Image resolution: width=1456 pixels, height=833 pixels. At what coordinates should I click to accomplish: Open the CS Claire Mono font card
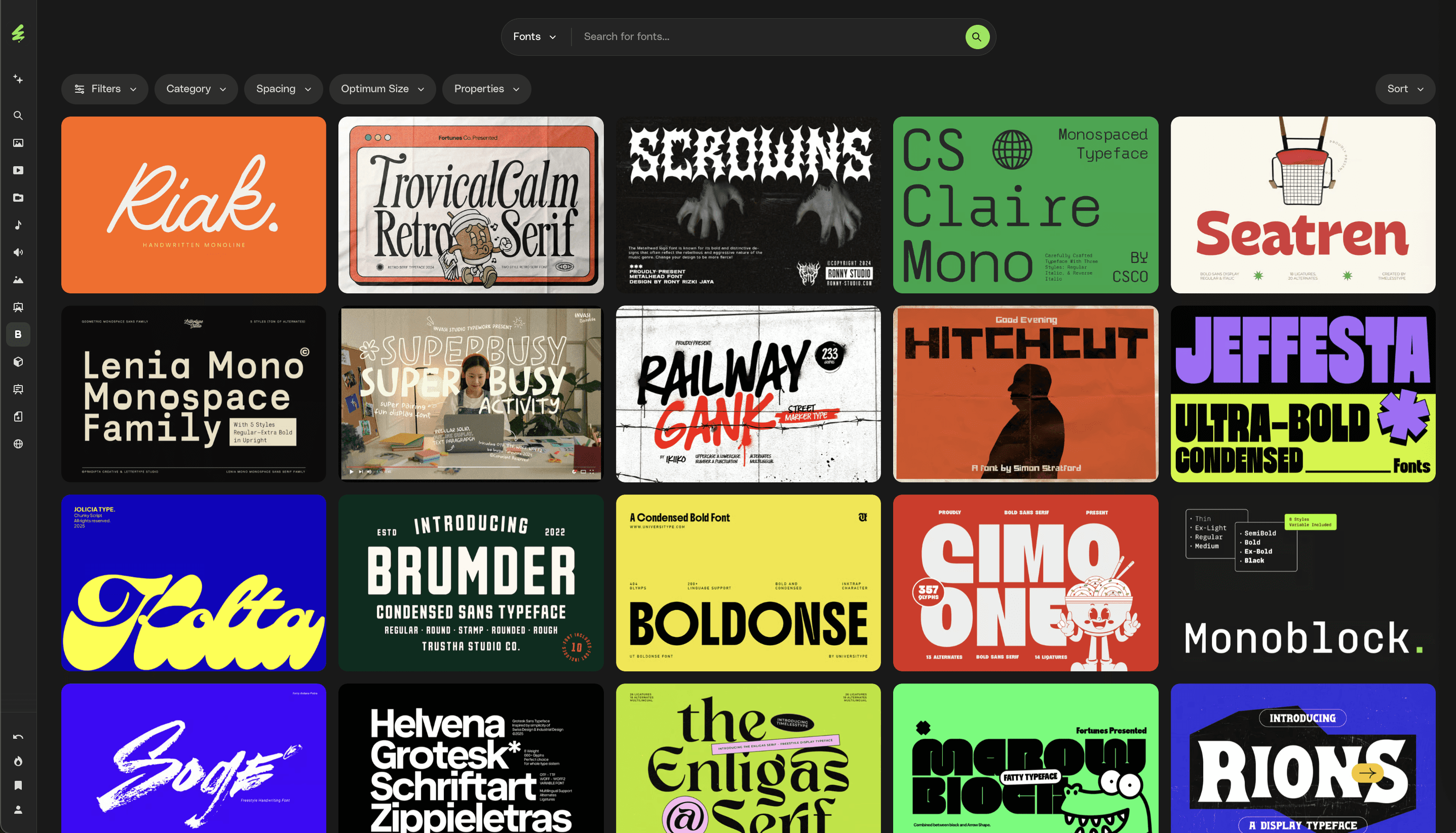tap(1025, 205)
